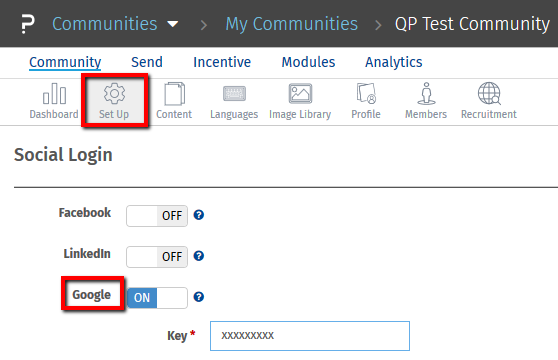
Task: Click the Facebook label
Action: coord(85,213)
